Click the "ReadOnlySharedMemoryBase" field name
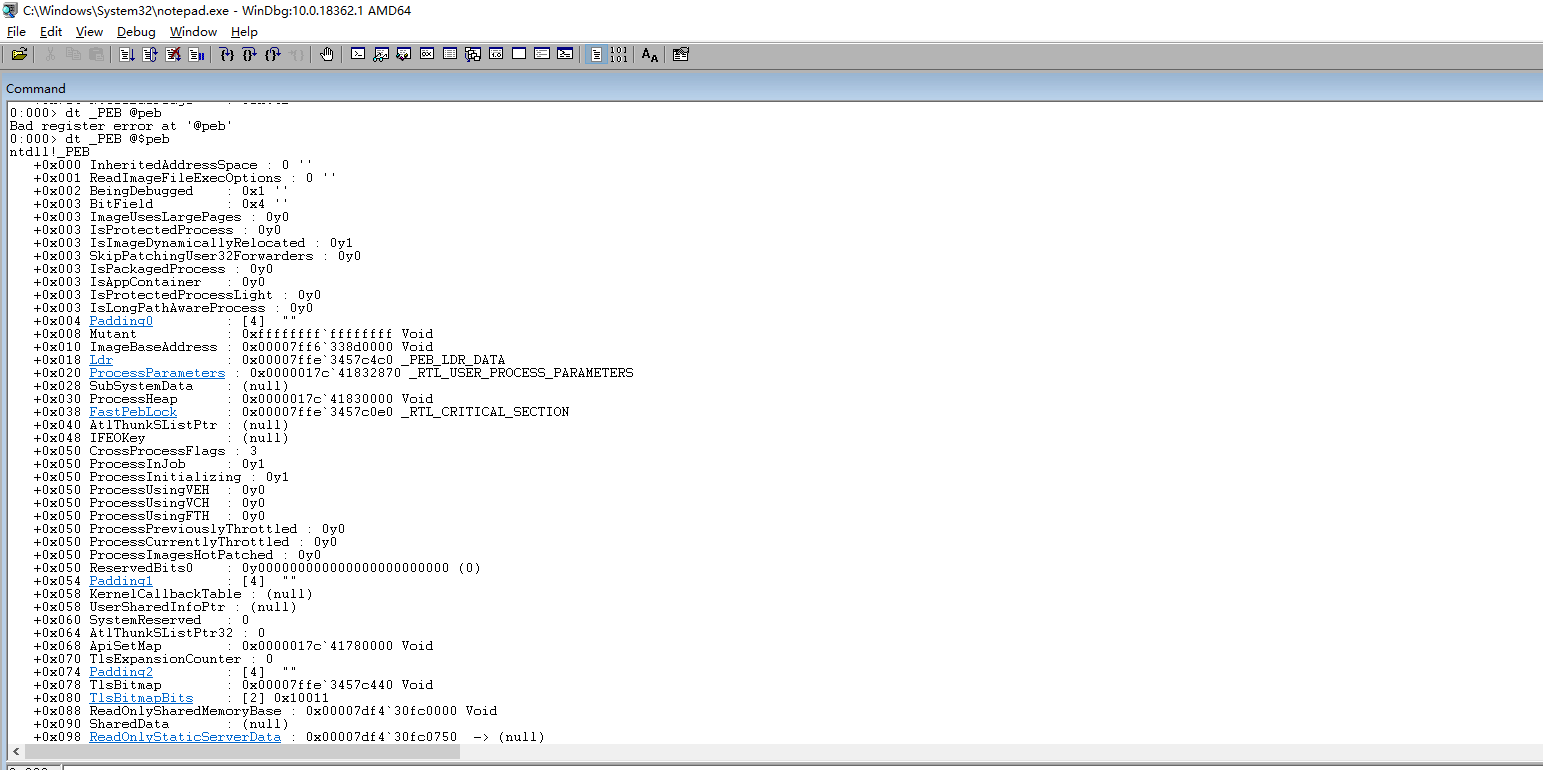 (x=185, y=711)
